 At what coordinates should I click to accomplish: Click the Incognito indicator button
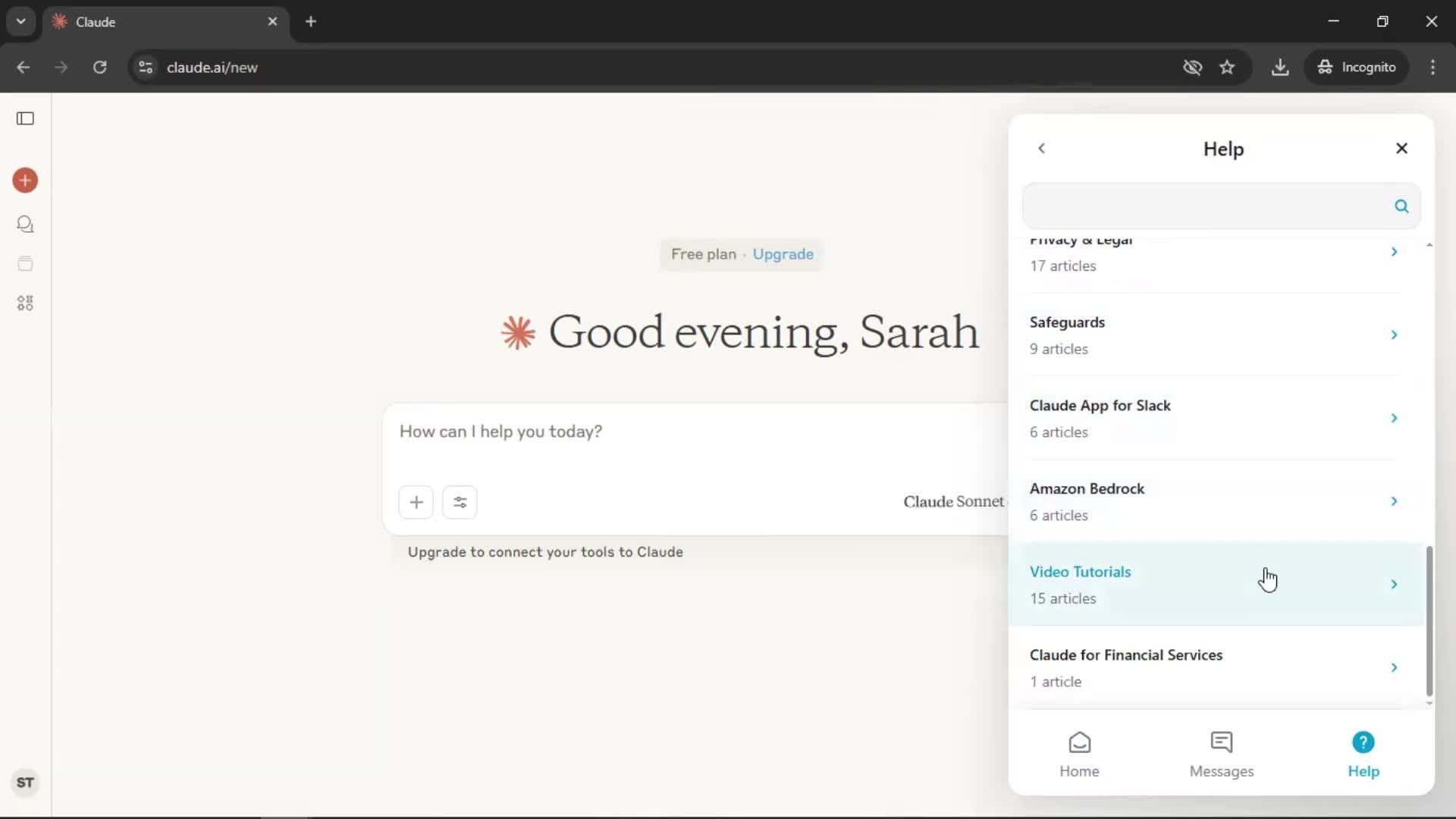(1356, 67)
